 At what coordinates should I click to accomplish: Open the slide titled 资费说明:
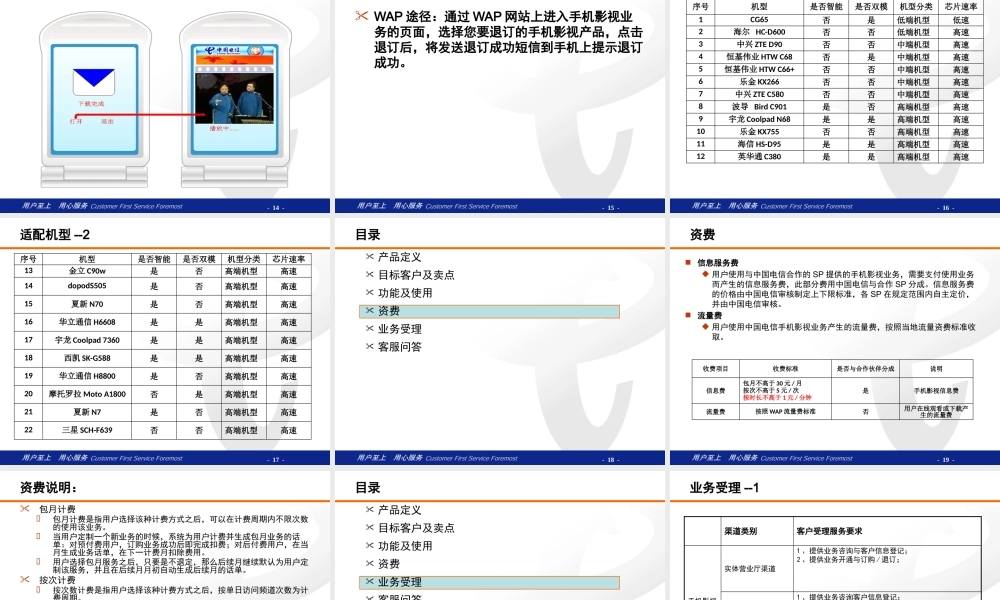pos(165,536)
